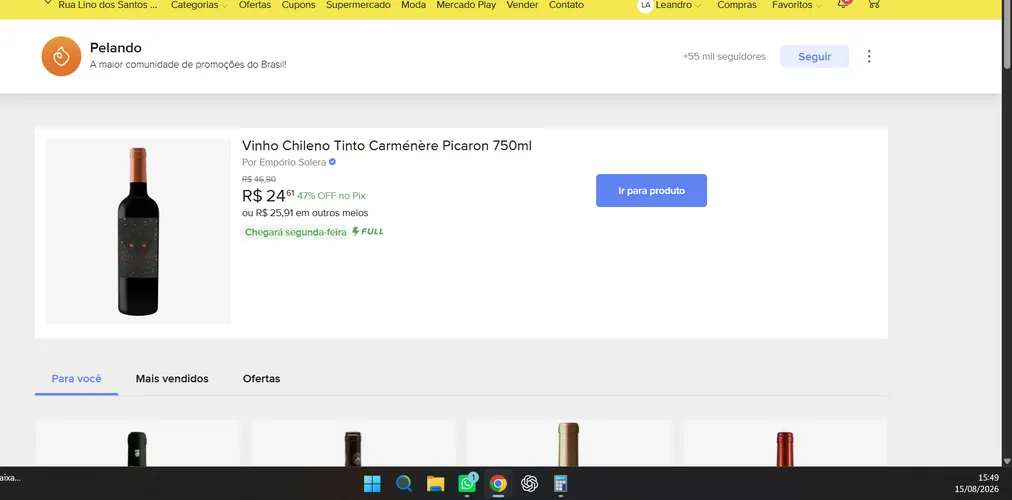The height and width of the screenshot is (500, 1012).
Task: Click the ou R$ 25,91 em outros meios text
Action: coord(305,213)
